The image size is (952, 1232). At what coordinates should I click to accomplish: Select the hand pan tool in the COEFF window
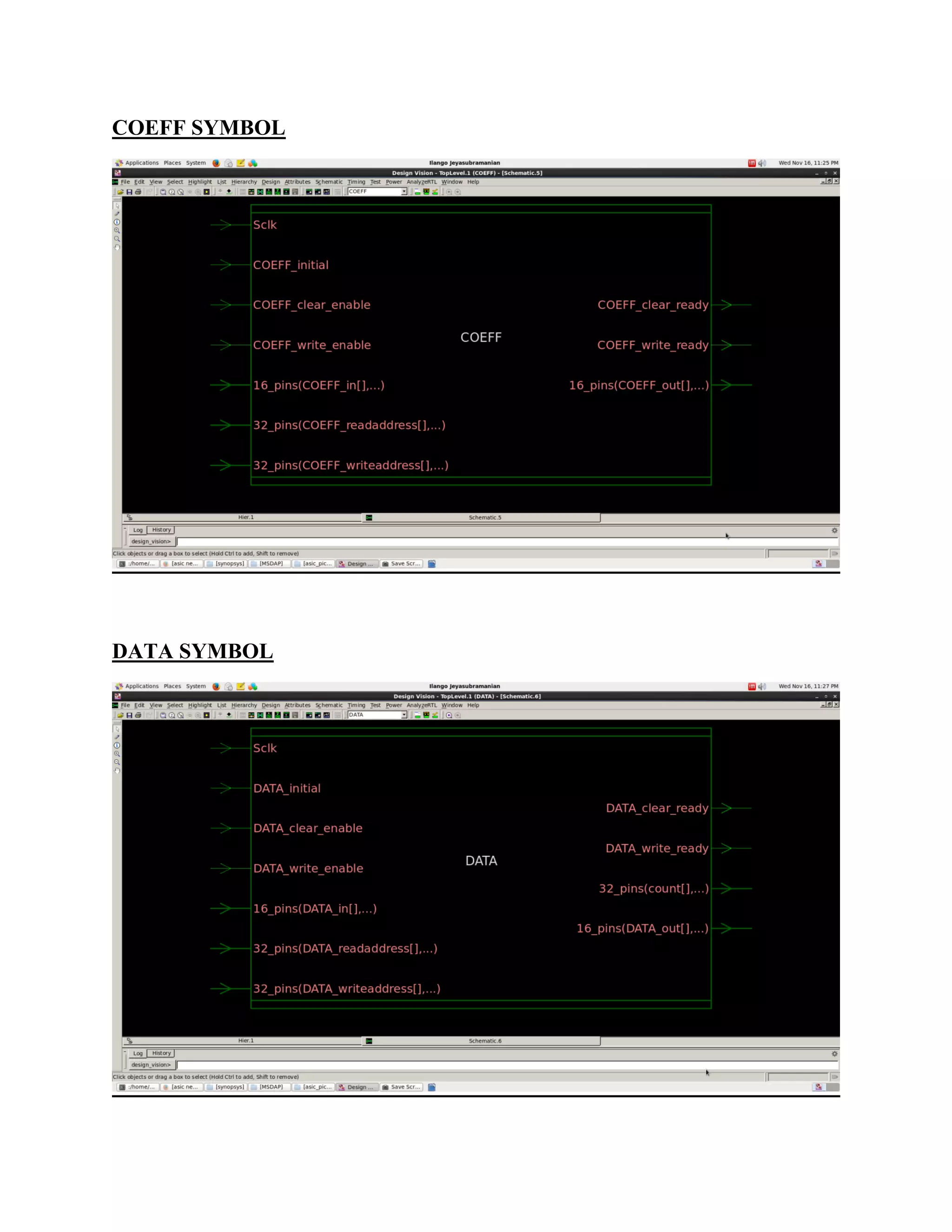117,247
